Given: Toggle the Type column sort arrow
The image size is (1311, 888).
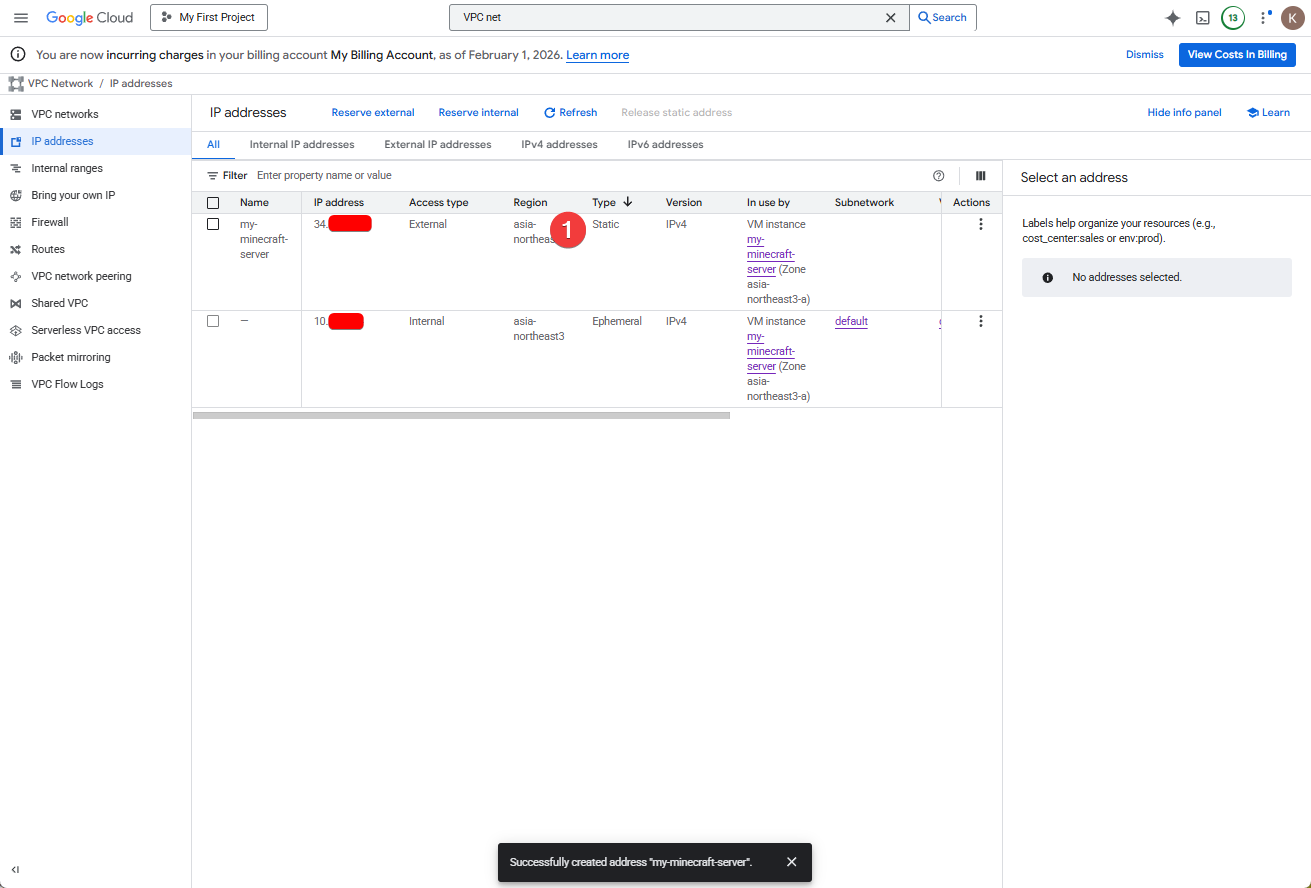Looking at the screenshot, I should coord(628,202).
